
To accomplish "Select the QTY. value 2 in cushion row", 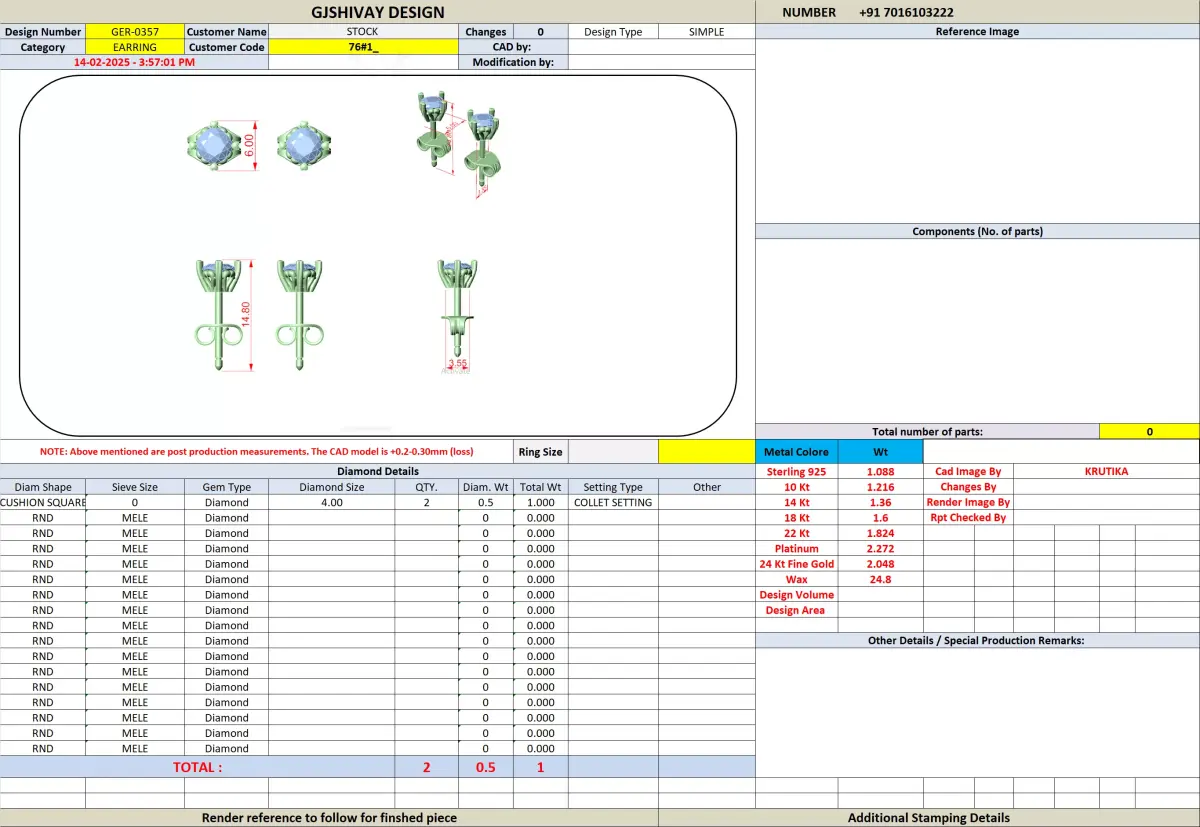I will click(x=426, y=503).
